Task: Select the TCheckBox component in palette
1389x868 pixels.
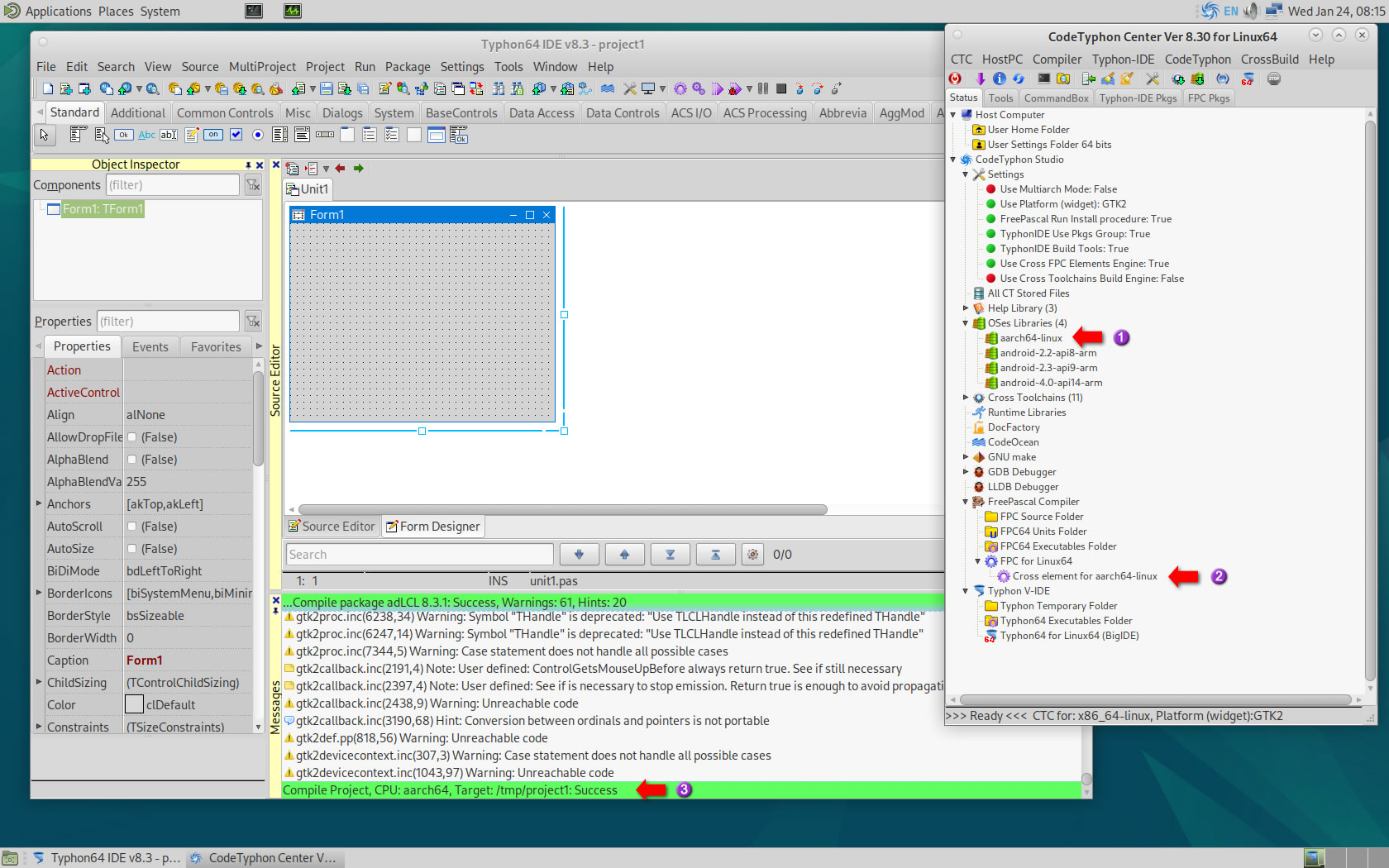Action: click(x=236, y=135)
